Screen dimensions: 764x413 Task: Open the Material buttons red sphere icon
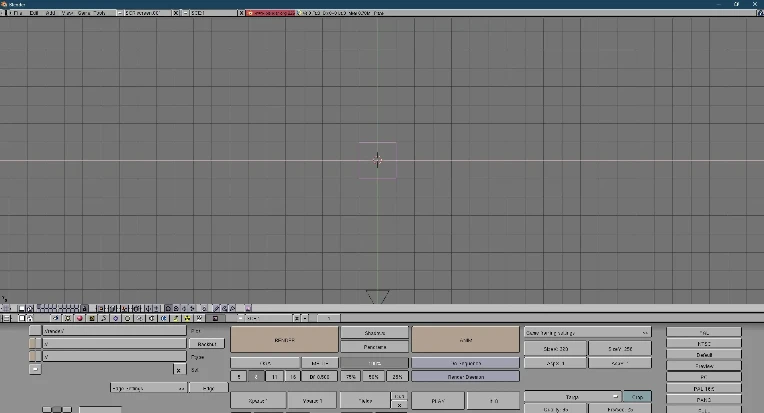coord(79,318)
